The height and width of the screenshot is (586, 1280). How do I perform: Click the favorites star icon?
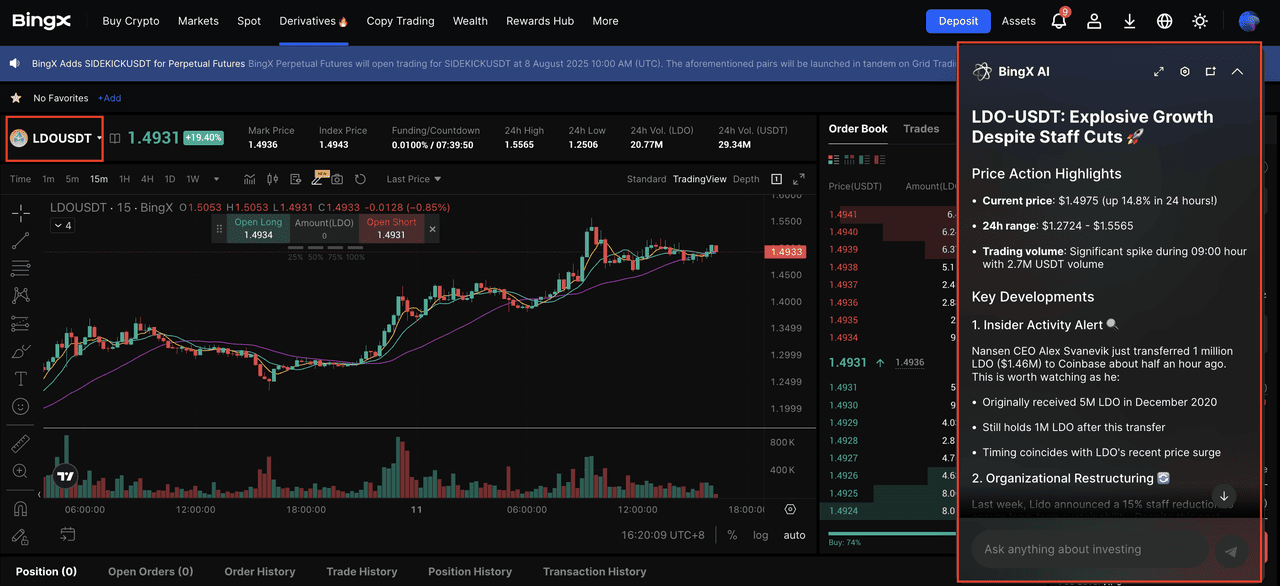pos(16,98)
